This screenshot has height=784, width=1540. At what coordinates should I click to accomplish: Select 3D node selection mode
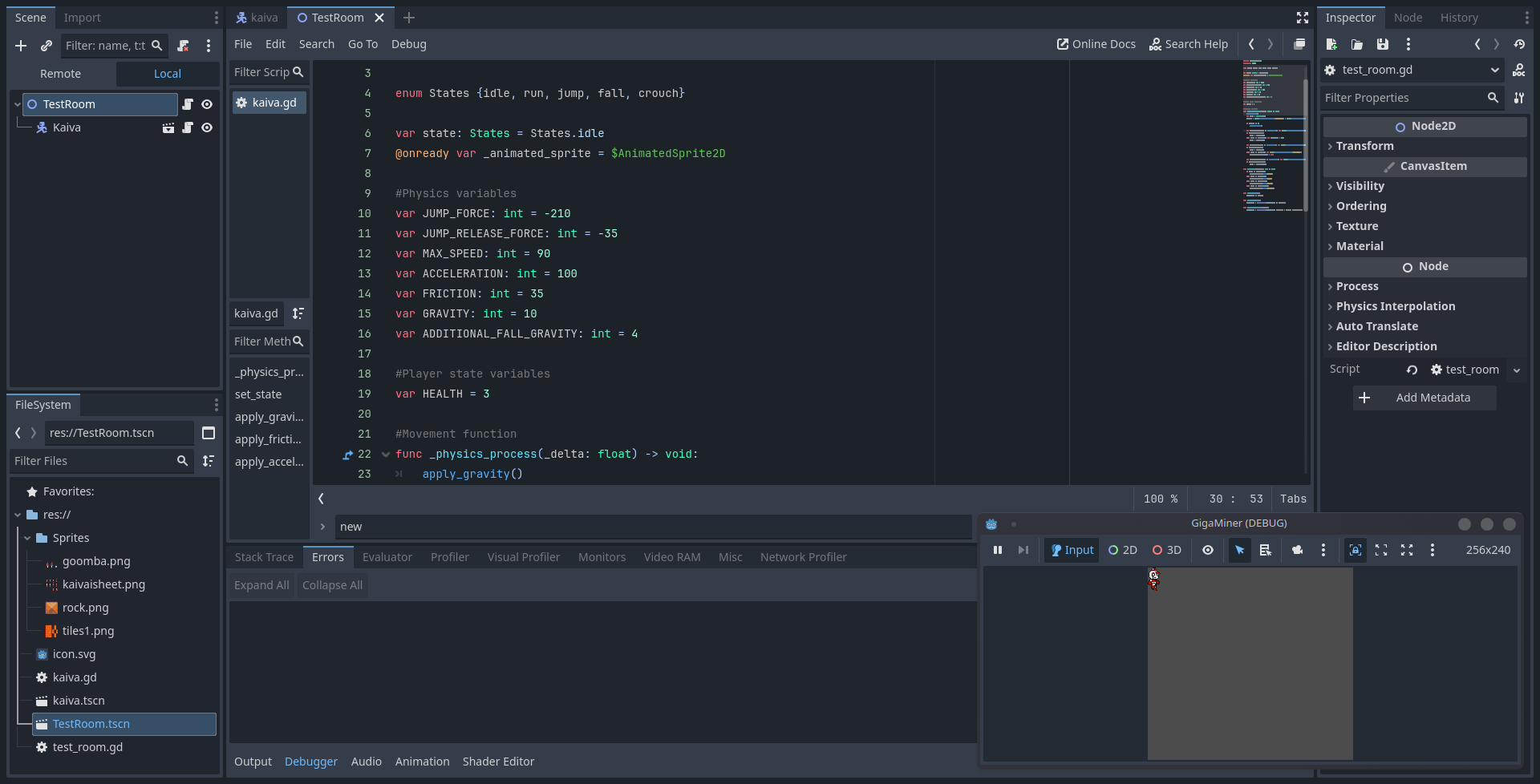point(1167,550)
